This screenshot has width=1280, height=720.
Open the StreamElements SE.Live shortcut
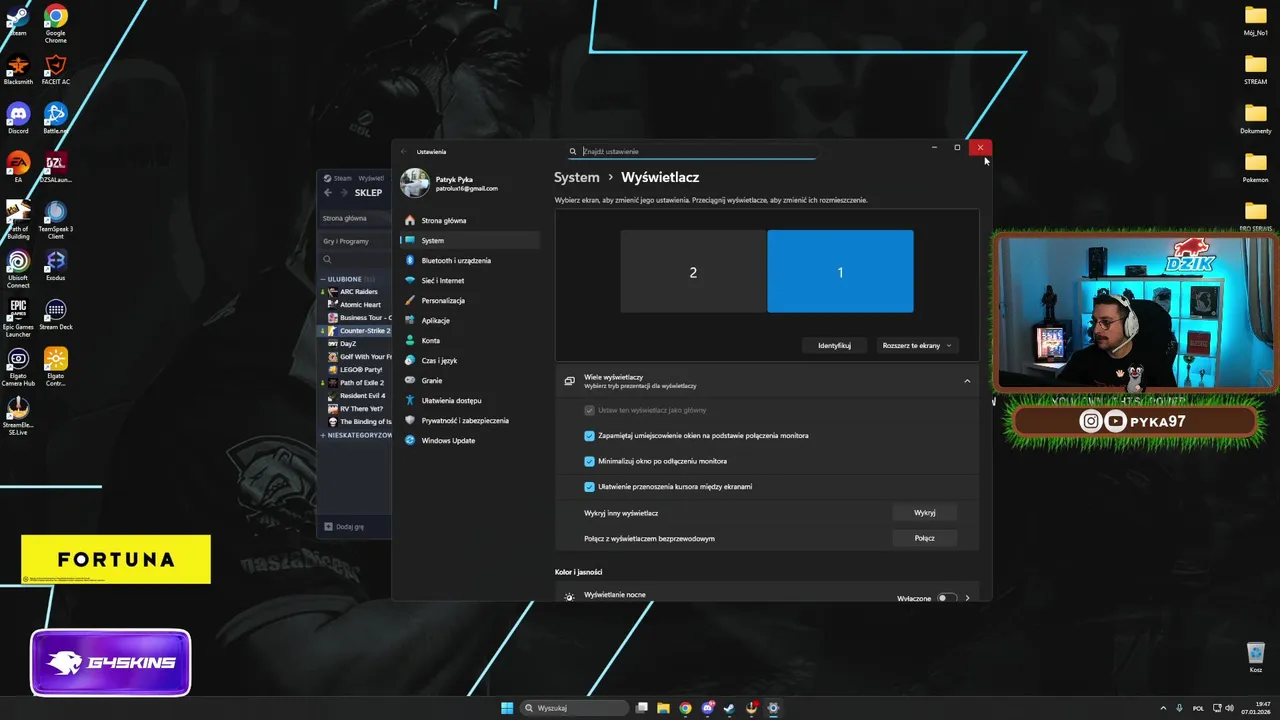(18, 416)
